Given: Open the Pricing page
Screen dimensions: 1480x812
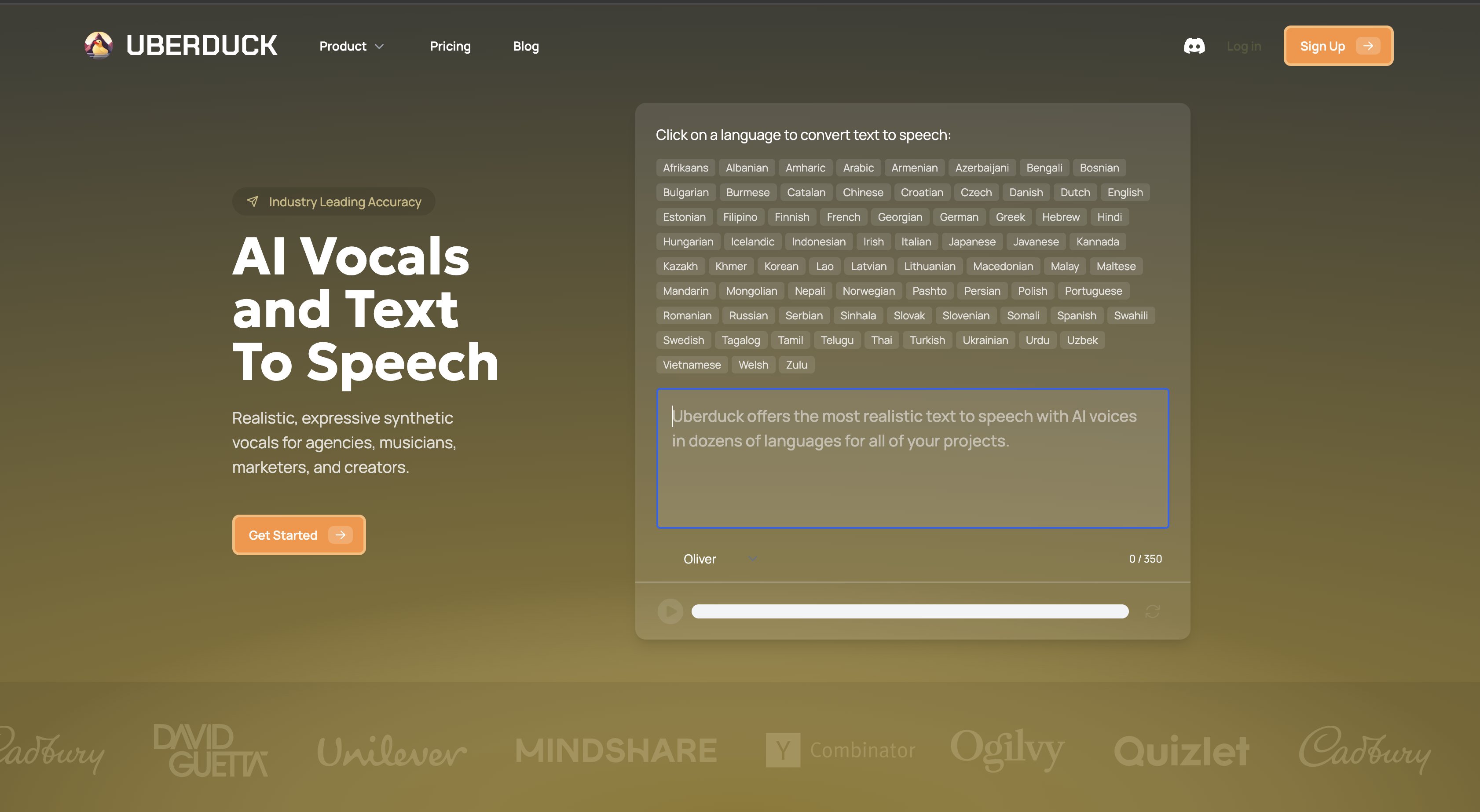Looking at the screenshot, I should pyautogui.click(x=450, y=46).
